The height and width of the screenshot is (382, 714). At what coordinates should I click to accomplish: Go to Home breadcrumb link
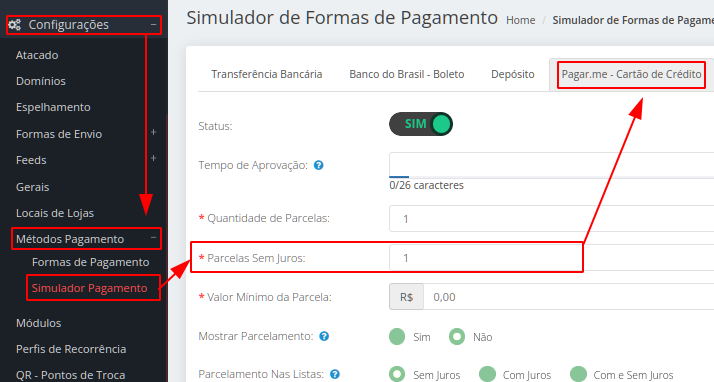520,20
